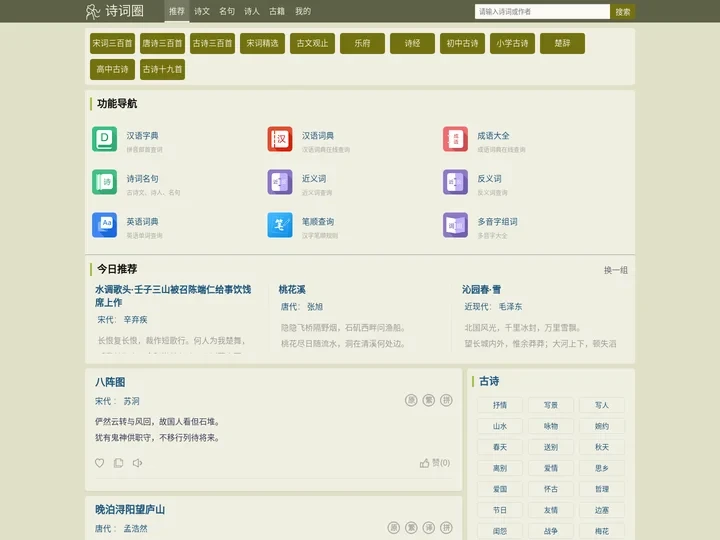Open the 名句 tab
This screenshot has height=540, width=720.
(x=227, y=11)
